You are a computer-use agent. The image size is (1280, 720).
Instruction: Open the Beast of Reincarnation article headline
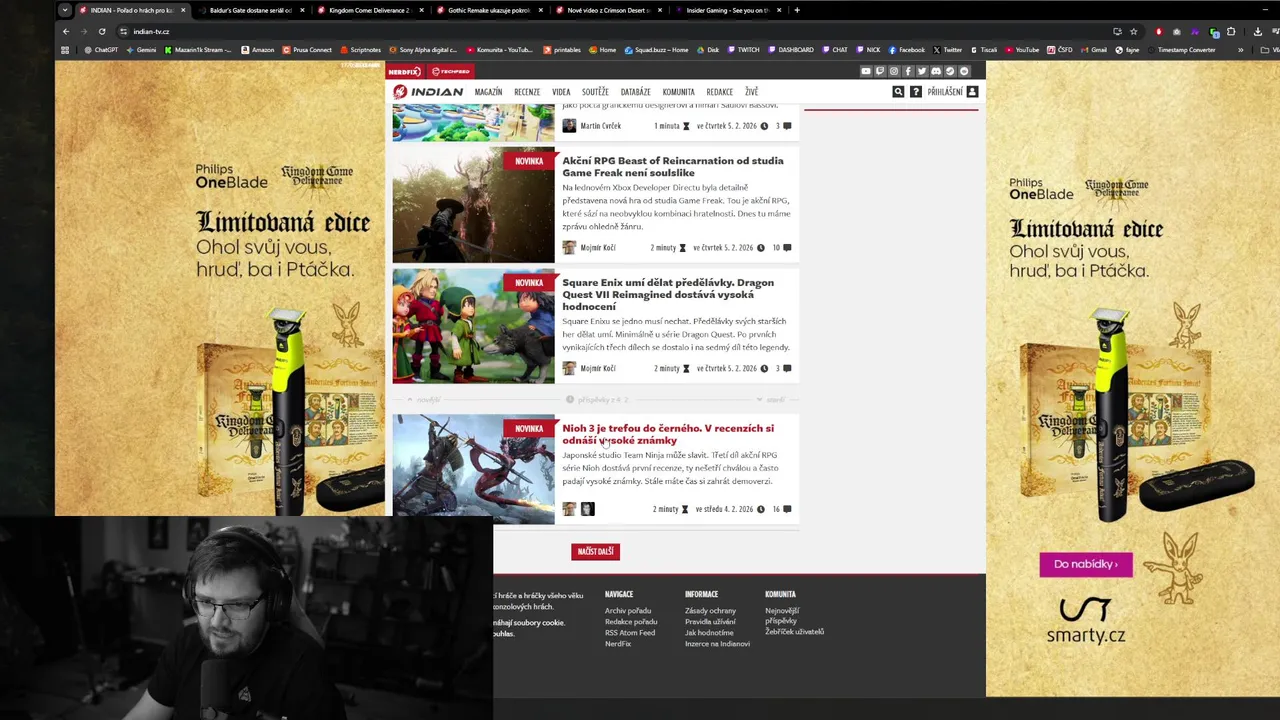tap(673, 167)
